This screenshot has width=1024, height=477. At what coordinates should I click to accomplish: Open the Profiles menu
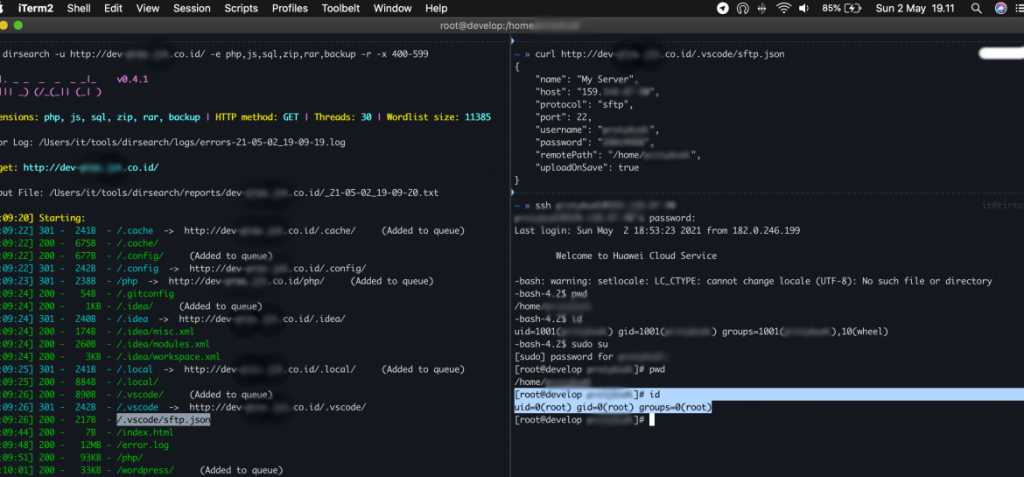(x=290, y=8)
